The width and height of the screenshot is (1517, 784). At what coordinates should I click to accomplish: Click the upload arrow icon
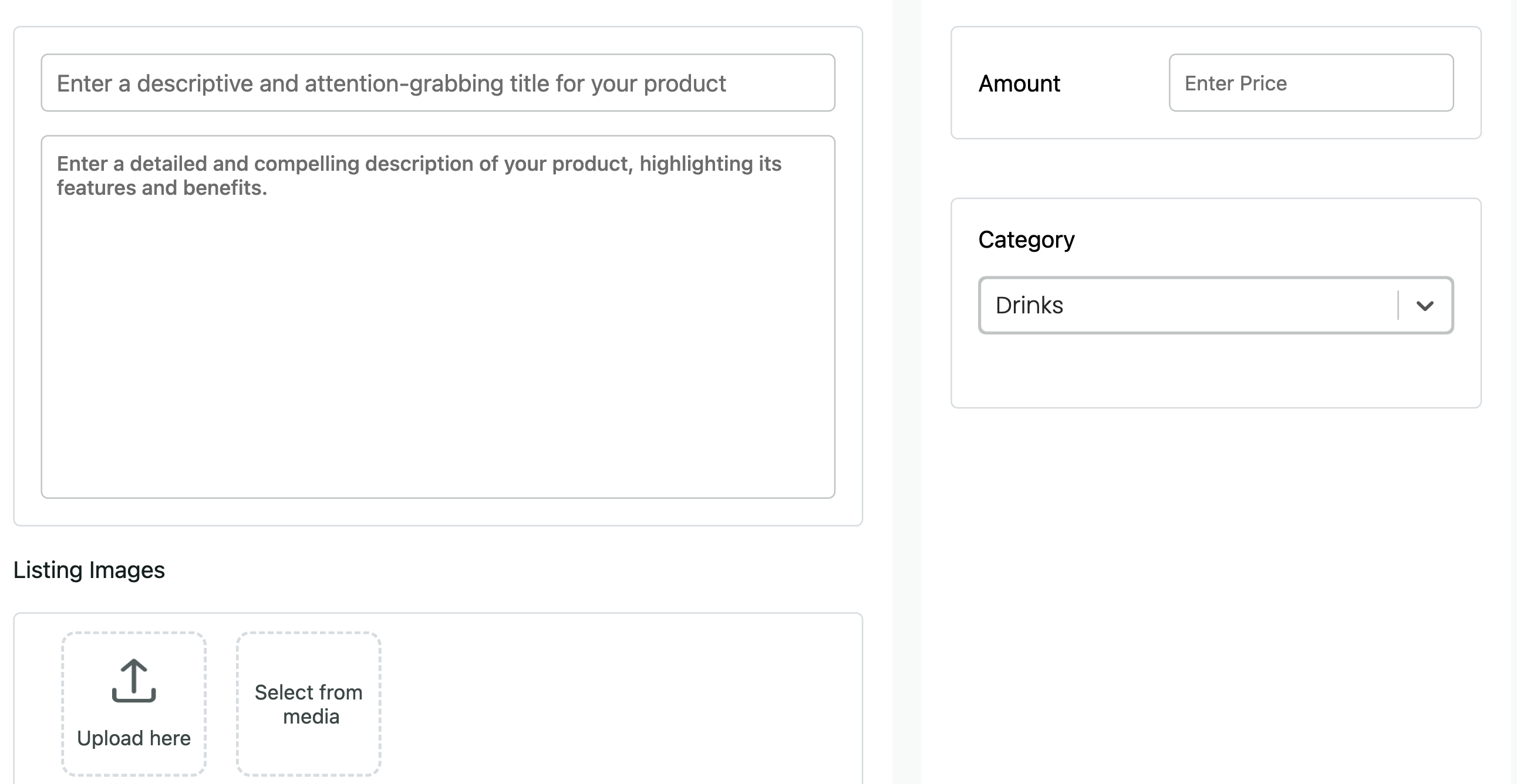(x=134, y=680)
